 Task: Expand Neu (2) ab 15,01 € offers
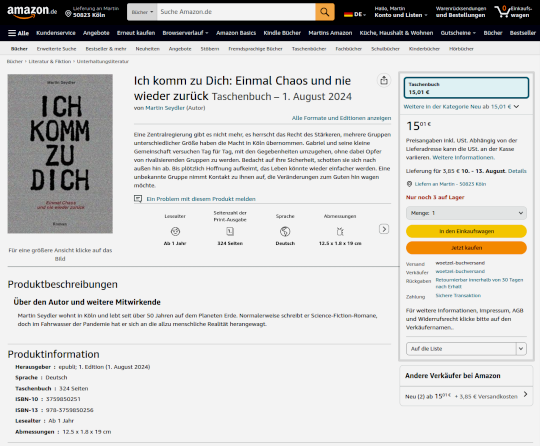point(466,396)
